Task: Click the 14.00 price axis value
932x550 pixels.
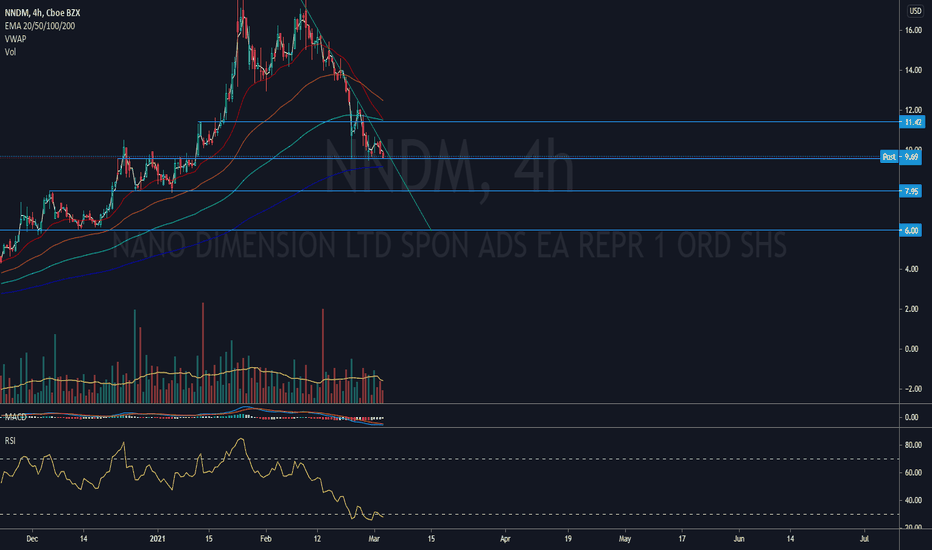Action: point(913,70)
